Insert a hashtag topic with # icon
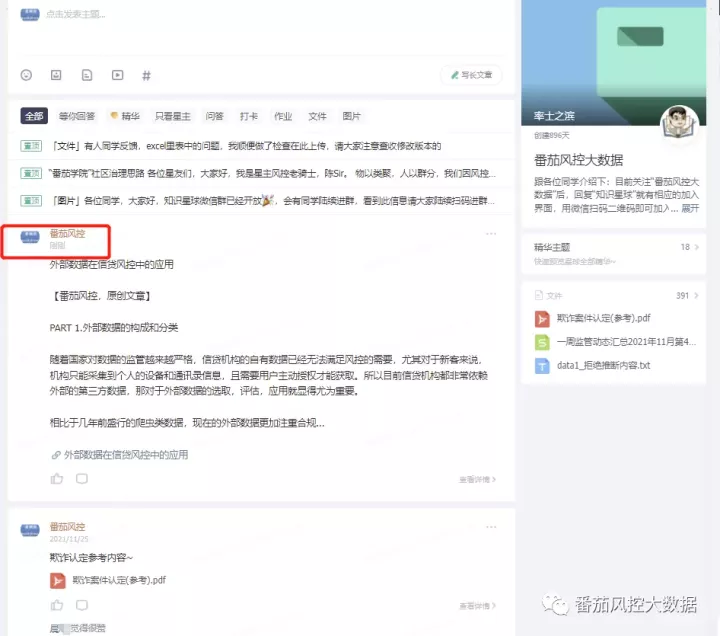 click(146, 75)
